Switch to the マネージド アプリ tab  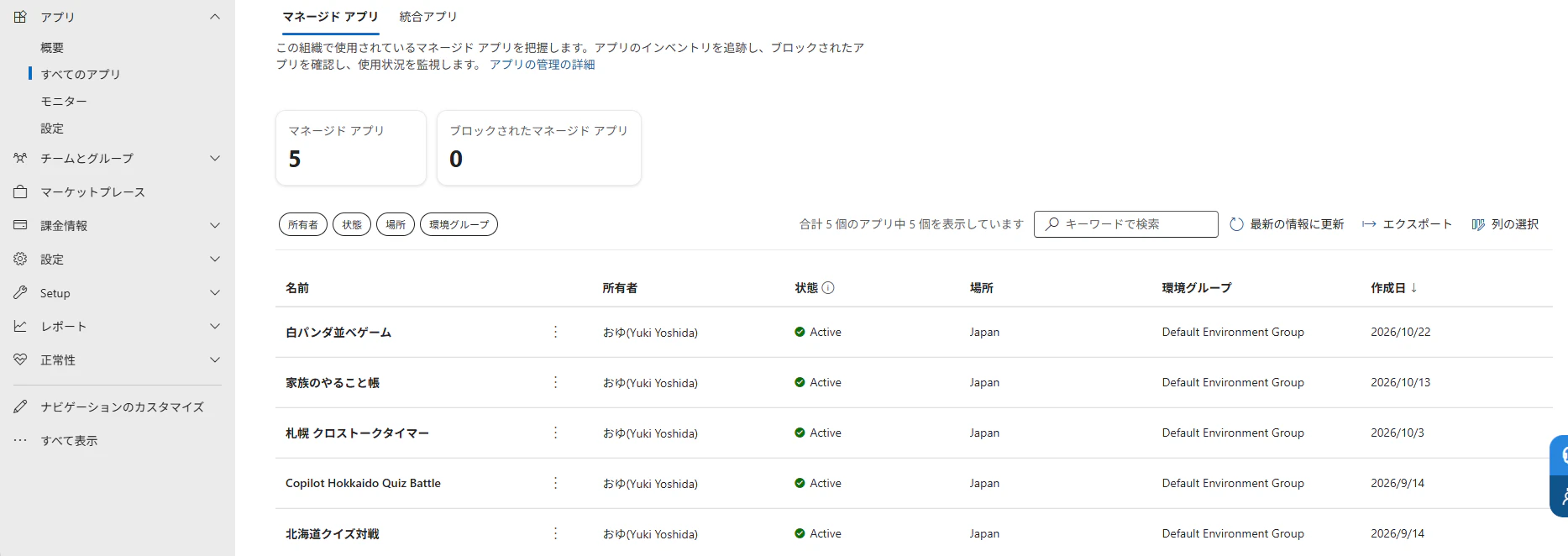pos(330,17)
